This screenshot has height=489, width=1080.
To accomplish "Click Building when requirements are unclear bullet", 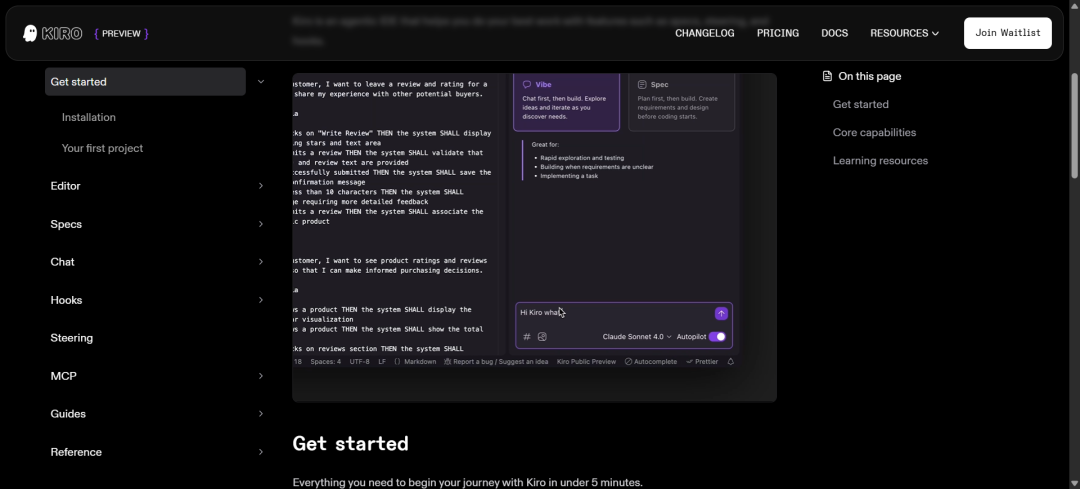I will [x=596, y=167].
